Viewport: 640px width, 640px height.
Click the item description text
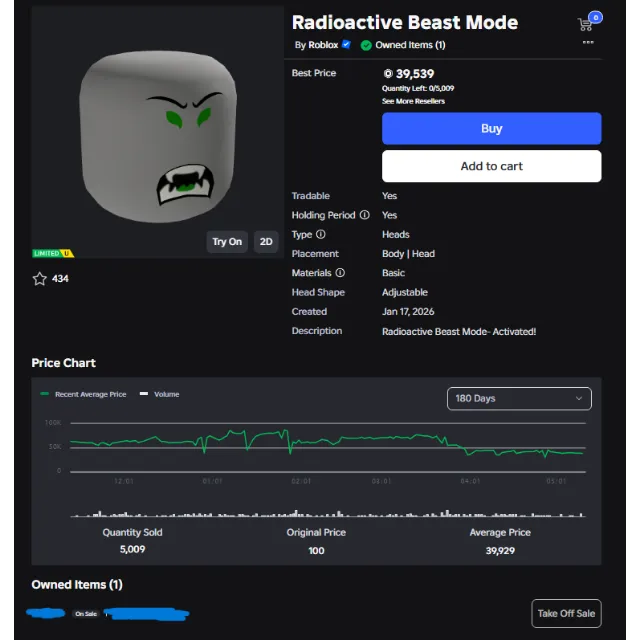point(459,331)
